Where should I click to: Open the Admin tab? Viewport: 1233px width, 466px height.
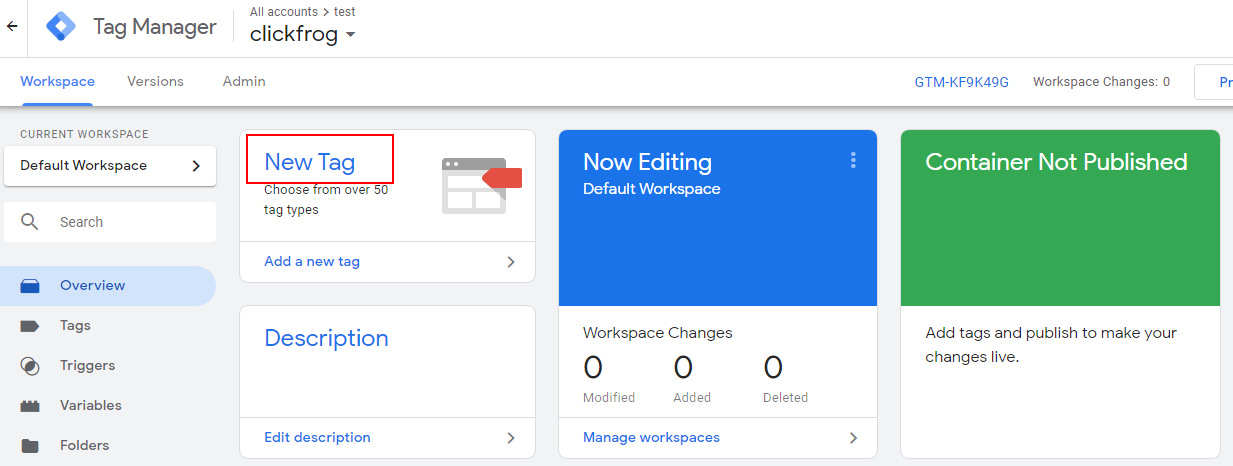[244, 82]
